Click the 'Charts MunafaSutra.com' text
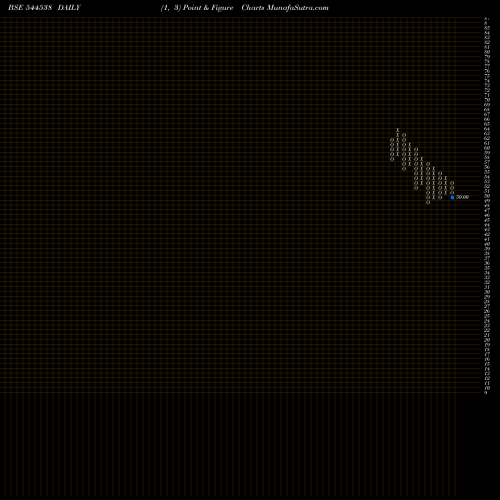This screenshot has height=500, width=500. tap(285, 8)
